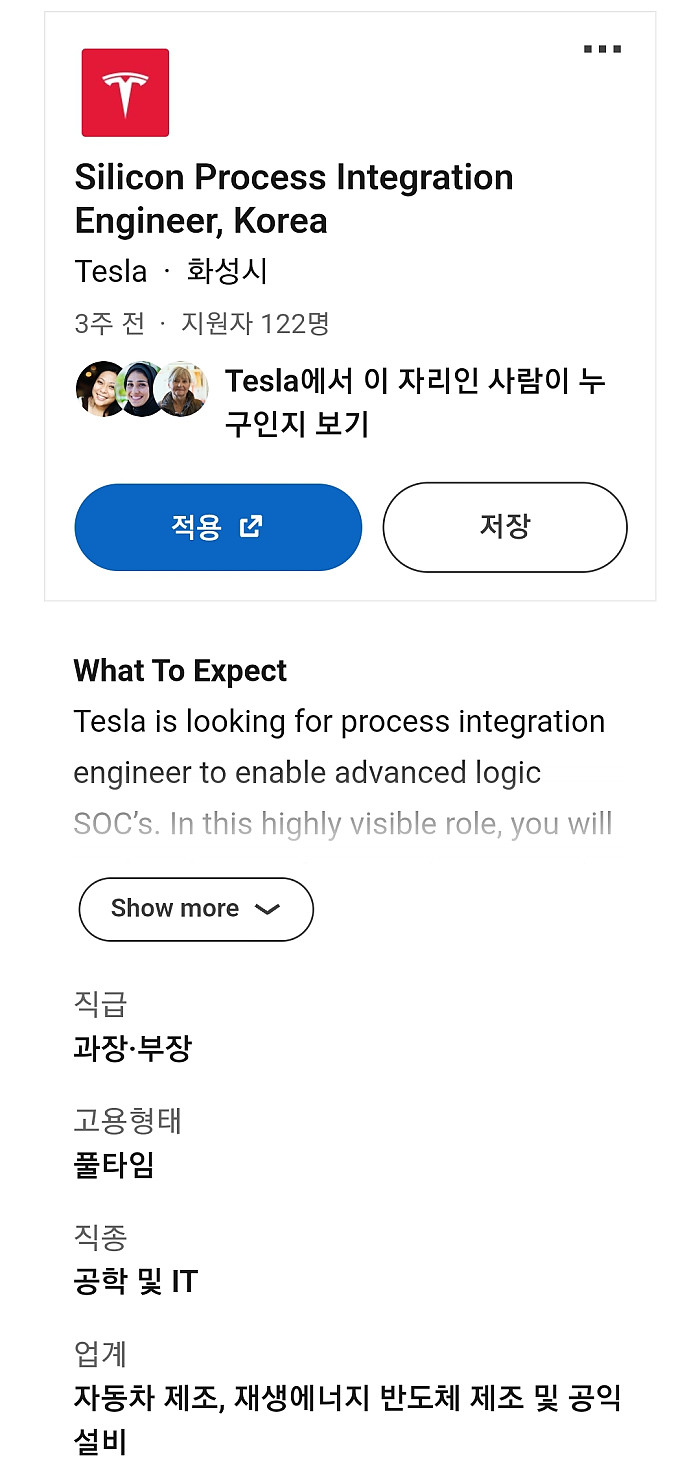Click the Show more chevron arrow
The height and width of the screenshot is (1480, 700).
(266, 910)
